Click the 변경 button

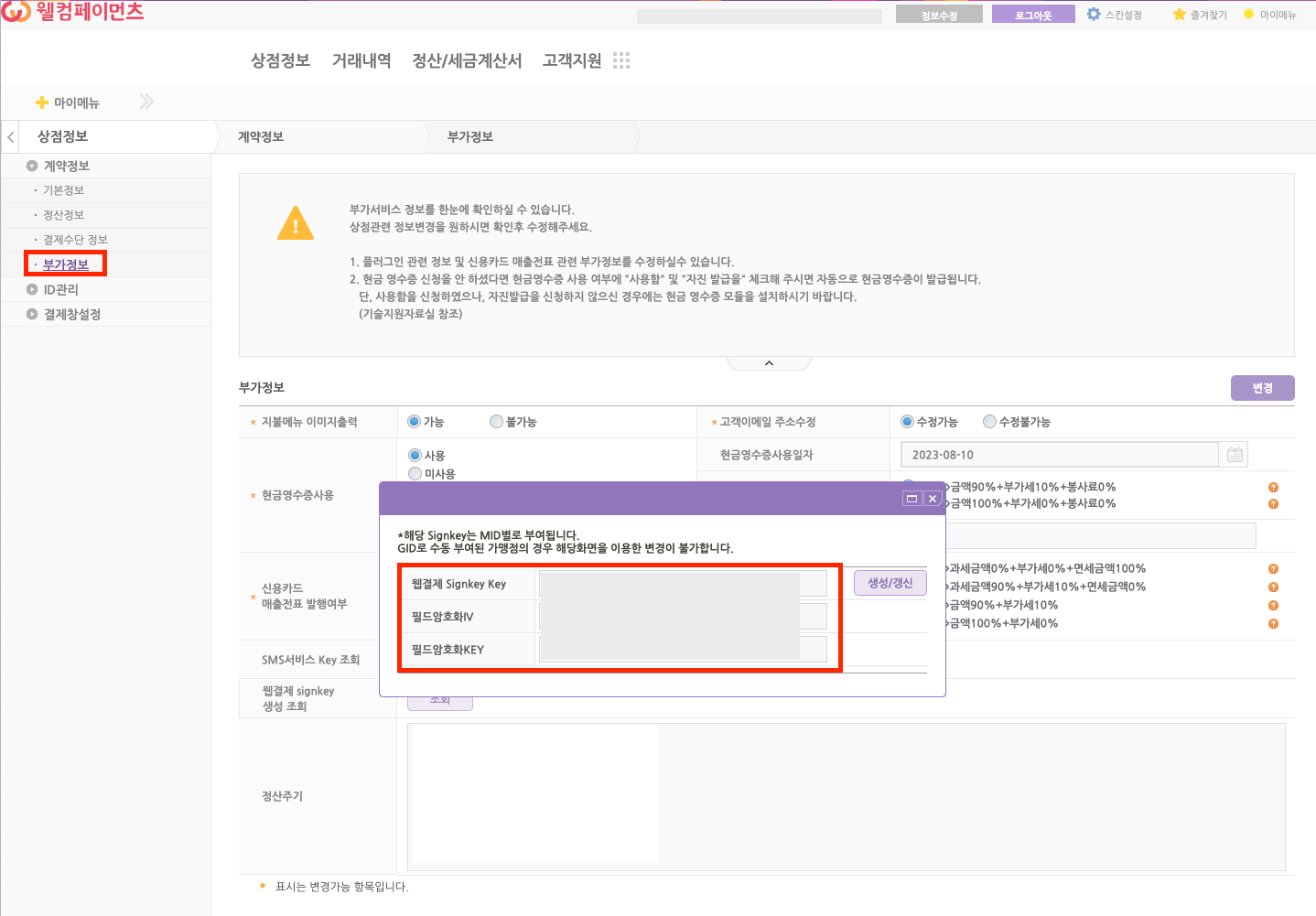coord(1262,388)
